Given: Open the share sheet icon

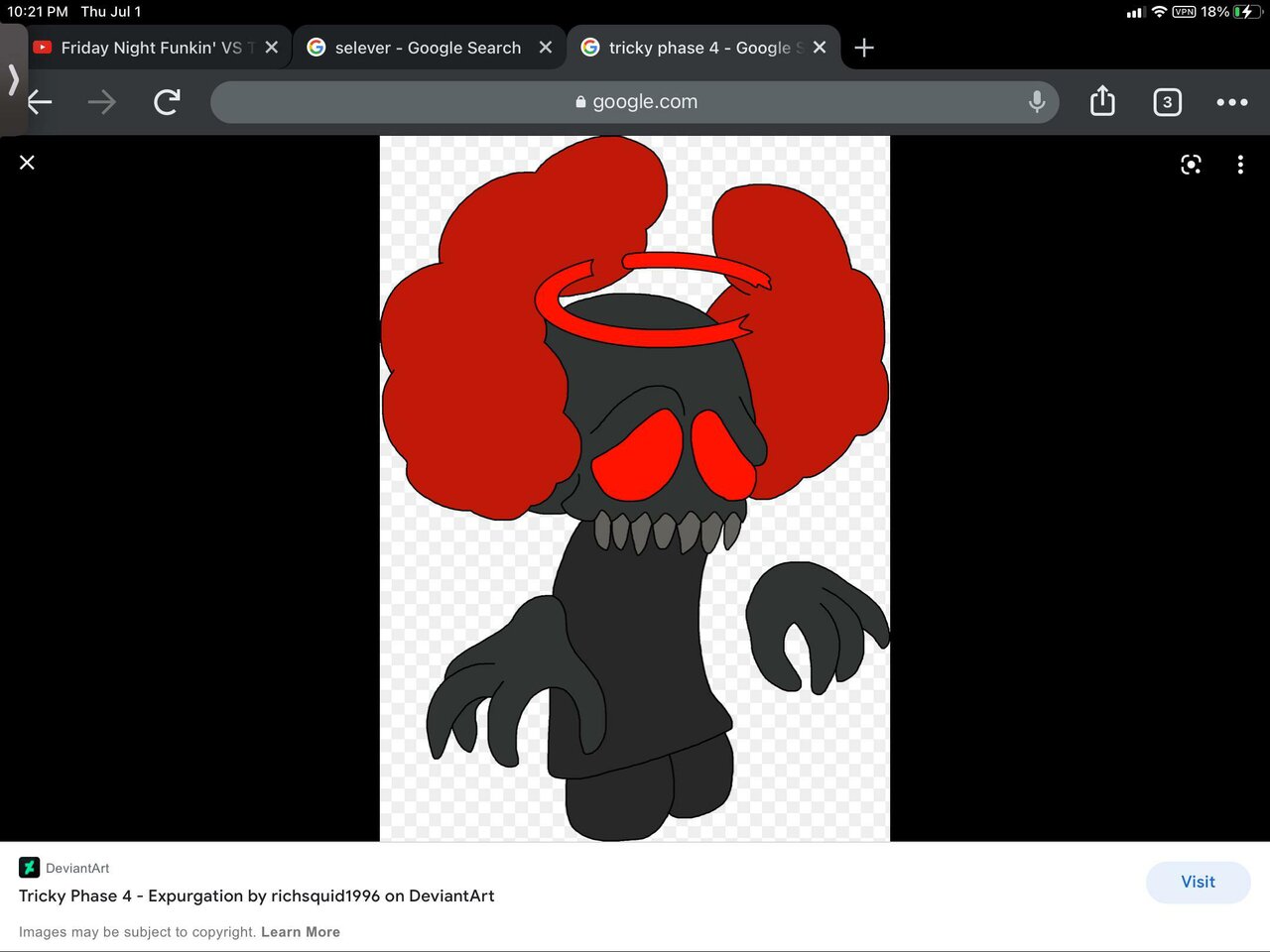Looking at the screenshot, I should (1102, 100).
